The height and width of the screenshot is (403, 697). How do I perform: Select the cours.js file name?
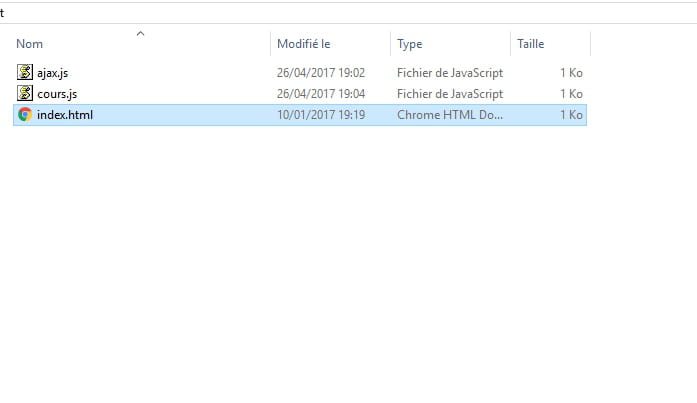click(x=57, y=94)
